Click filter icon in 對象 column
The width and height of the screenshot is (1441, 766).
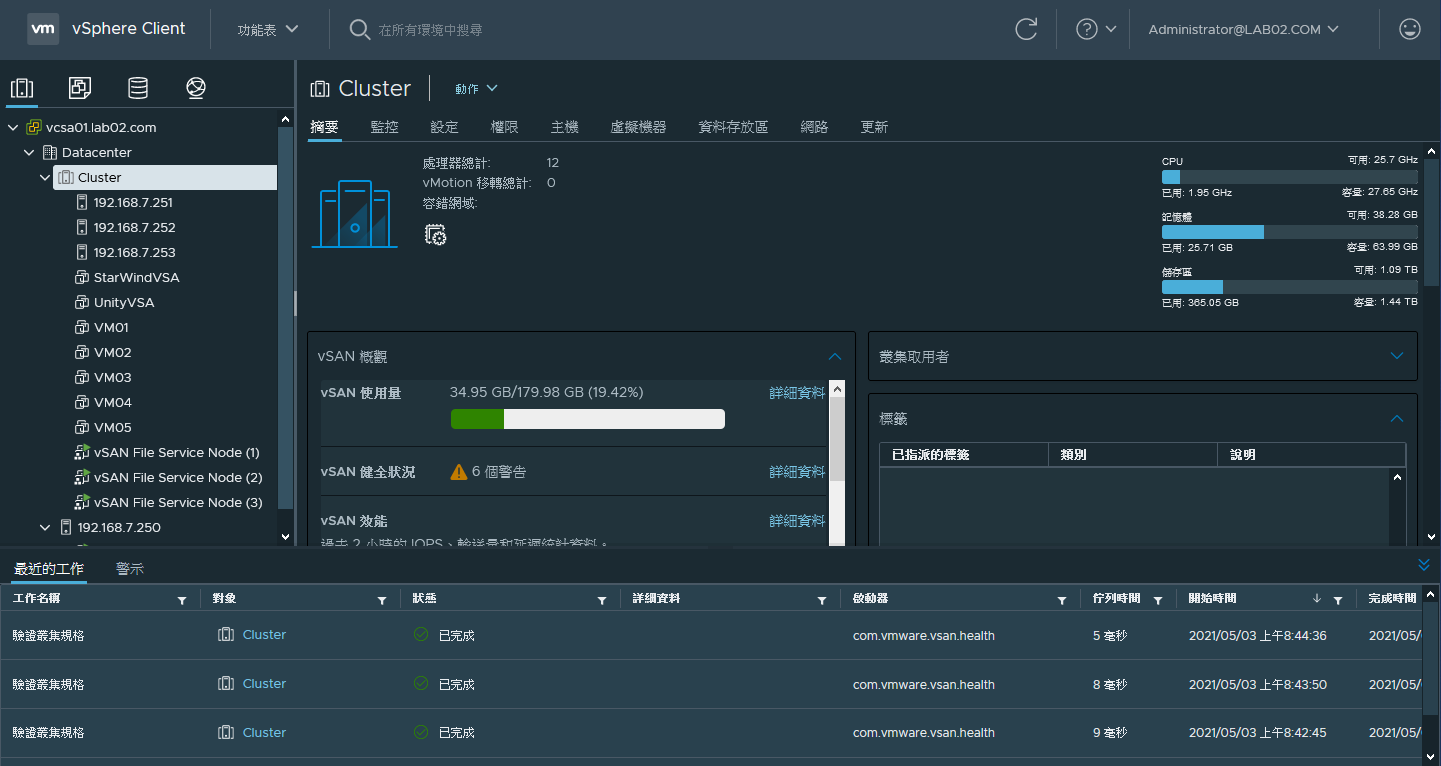coord(382,600)
